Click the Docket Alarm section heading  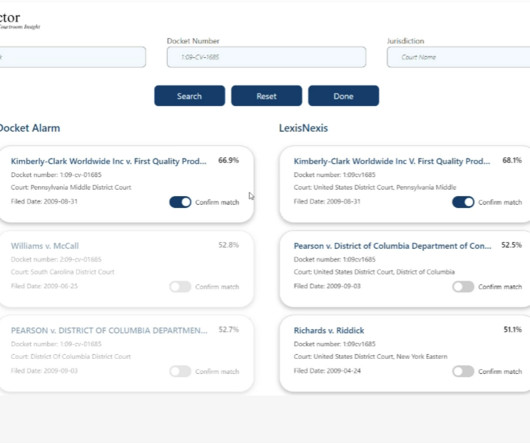tap(30, 128)
